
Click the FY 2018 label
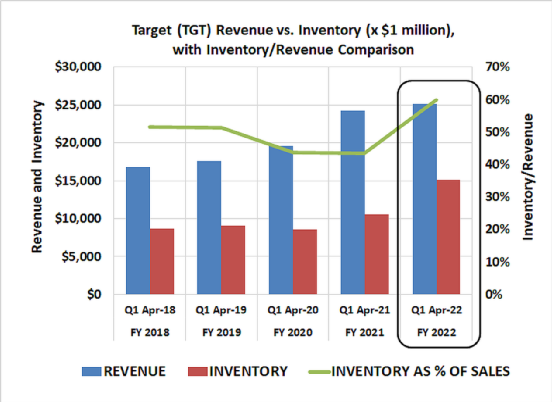pyautogui.click(x=150, y=332)
